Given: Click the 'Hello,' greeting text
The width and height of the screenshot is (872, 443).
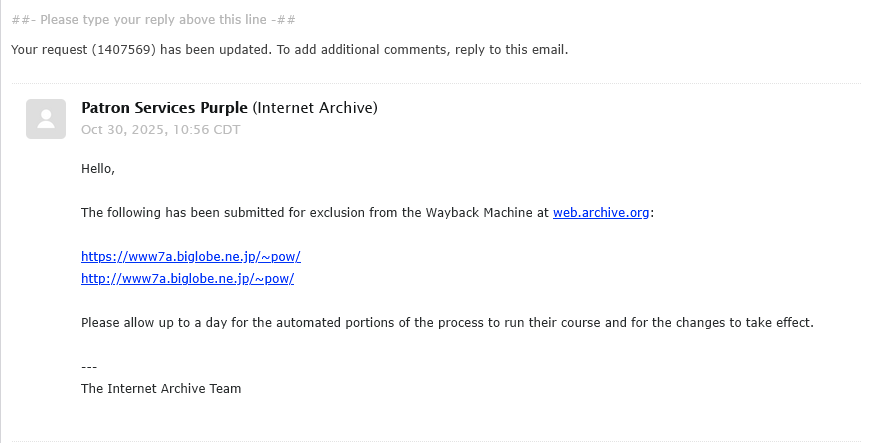Looking at the screenshot, I should click(98, 168).
